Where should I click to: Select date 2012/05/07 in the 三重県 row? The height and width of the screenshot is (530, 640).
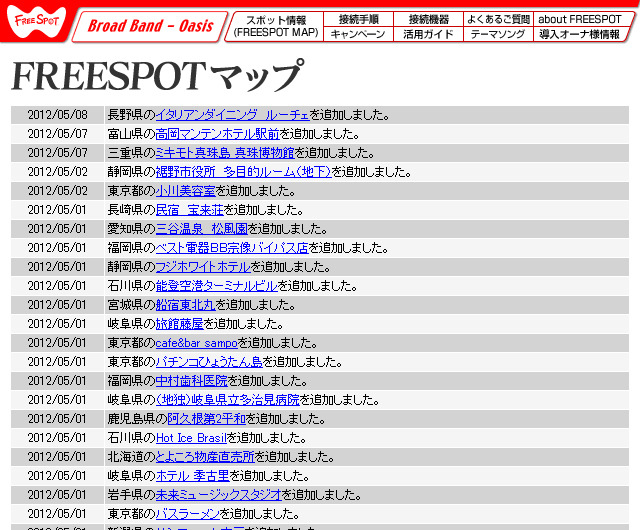[58, 153]
